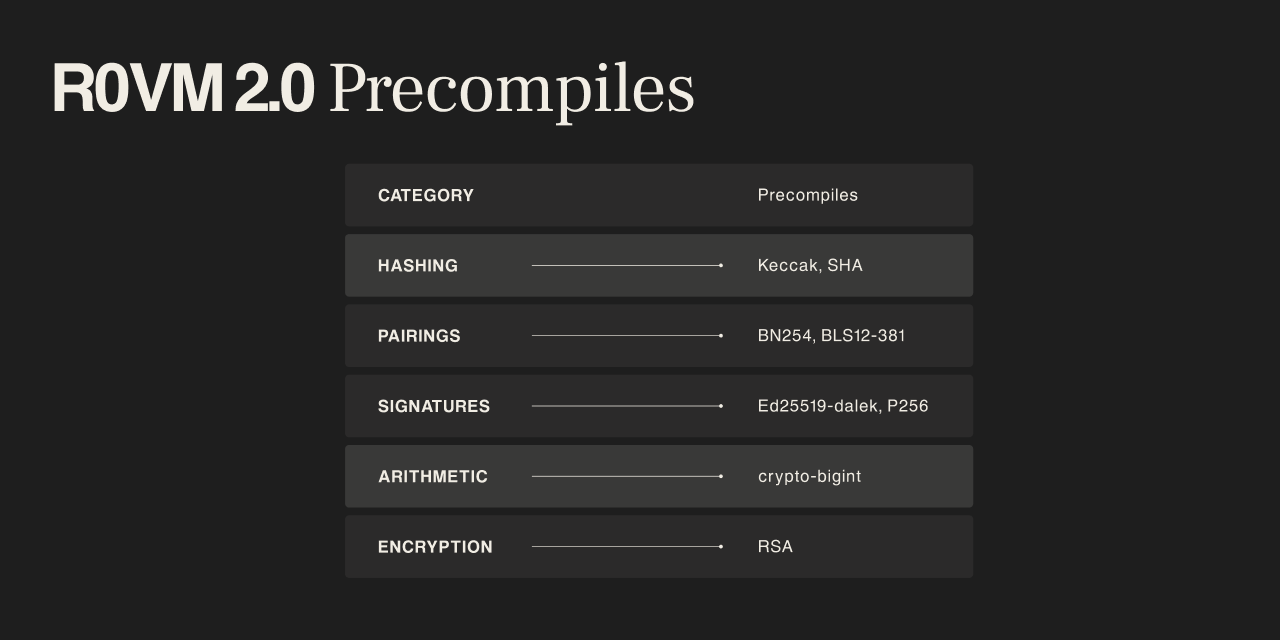The image size is (1280, 641).
Task: Click the RSA value
Action: (775, 547)
